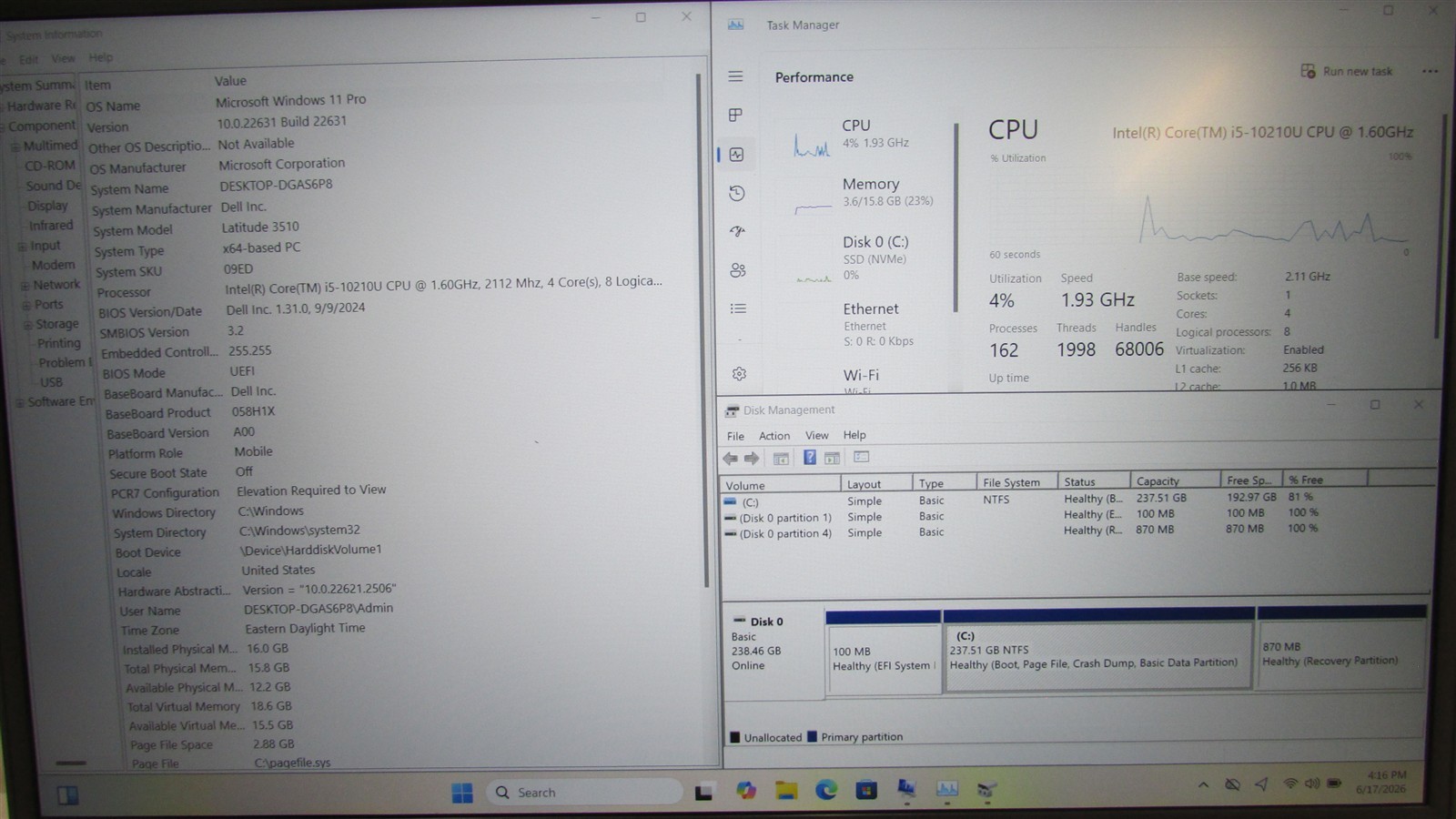
Task: Open Microsoft Edge from taskbar
Action: (x=826, y=790)
